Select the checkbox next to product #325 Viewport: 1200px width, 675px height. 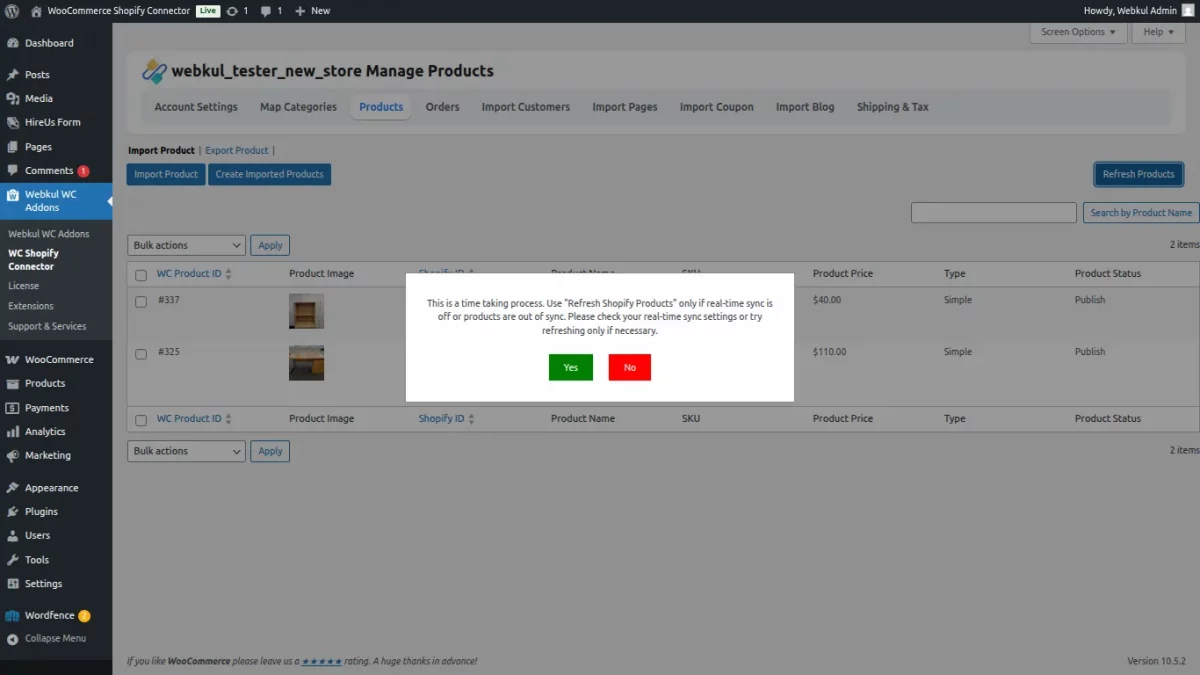[140, 353]
